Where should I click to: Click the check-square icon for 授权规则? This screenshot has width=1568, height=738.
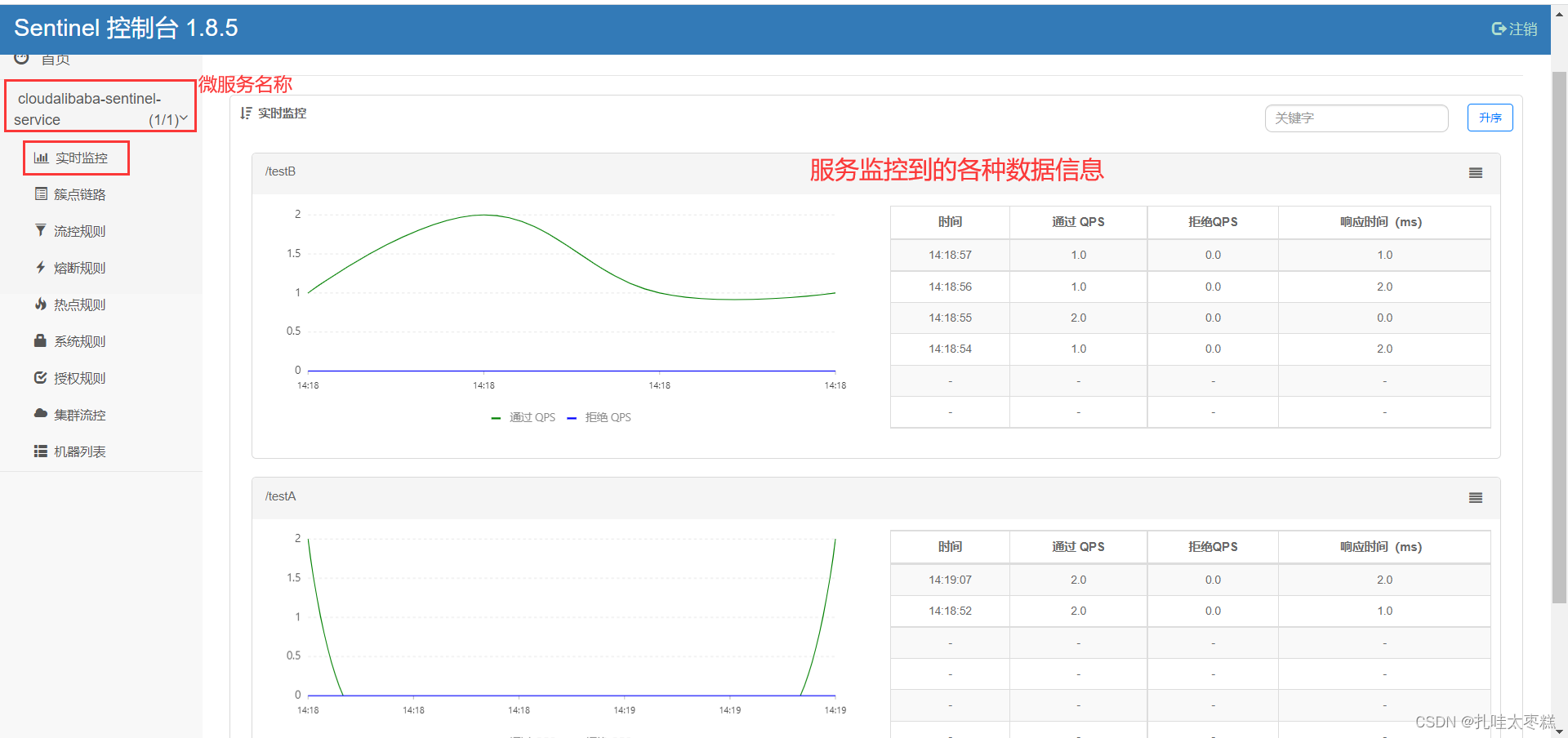pos(40,377)
